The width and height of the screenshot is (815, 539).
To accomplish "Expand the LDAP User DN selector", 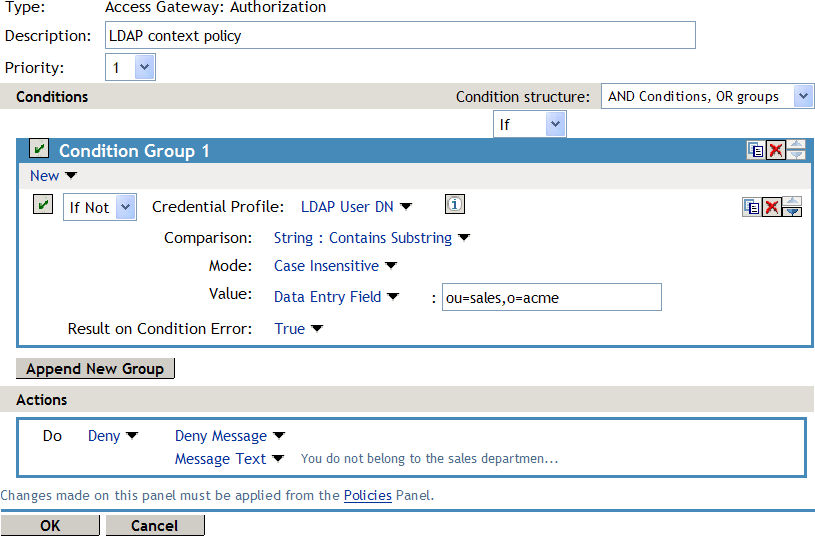I will tap(356, 207).
